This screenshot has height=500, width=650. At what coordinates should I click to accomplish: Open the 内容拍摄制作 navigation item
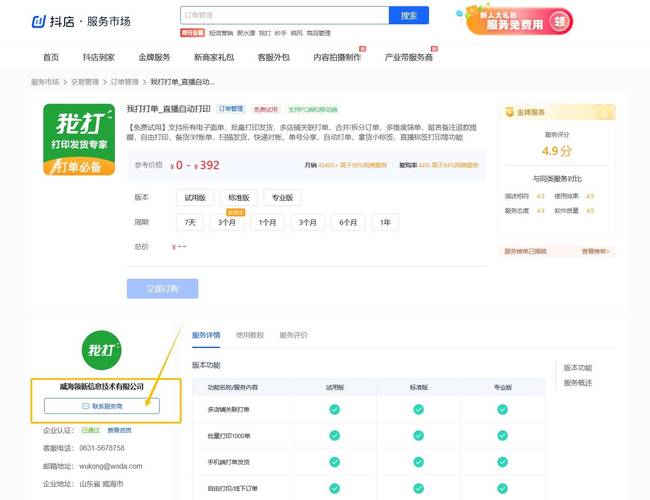click(336, 57)
